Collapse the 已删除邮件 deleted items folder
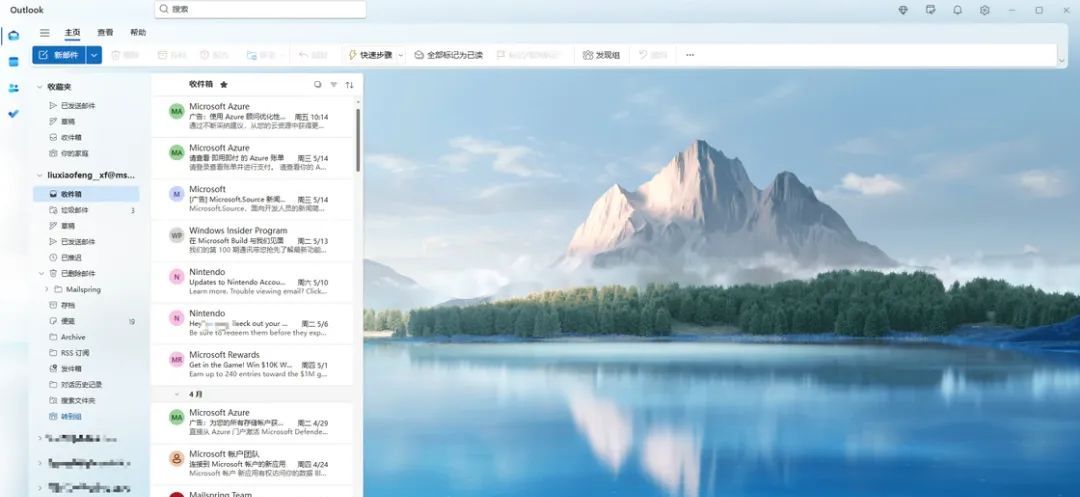This screenshot has height=497, width=1080. click(41, 273)
